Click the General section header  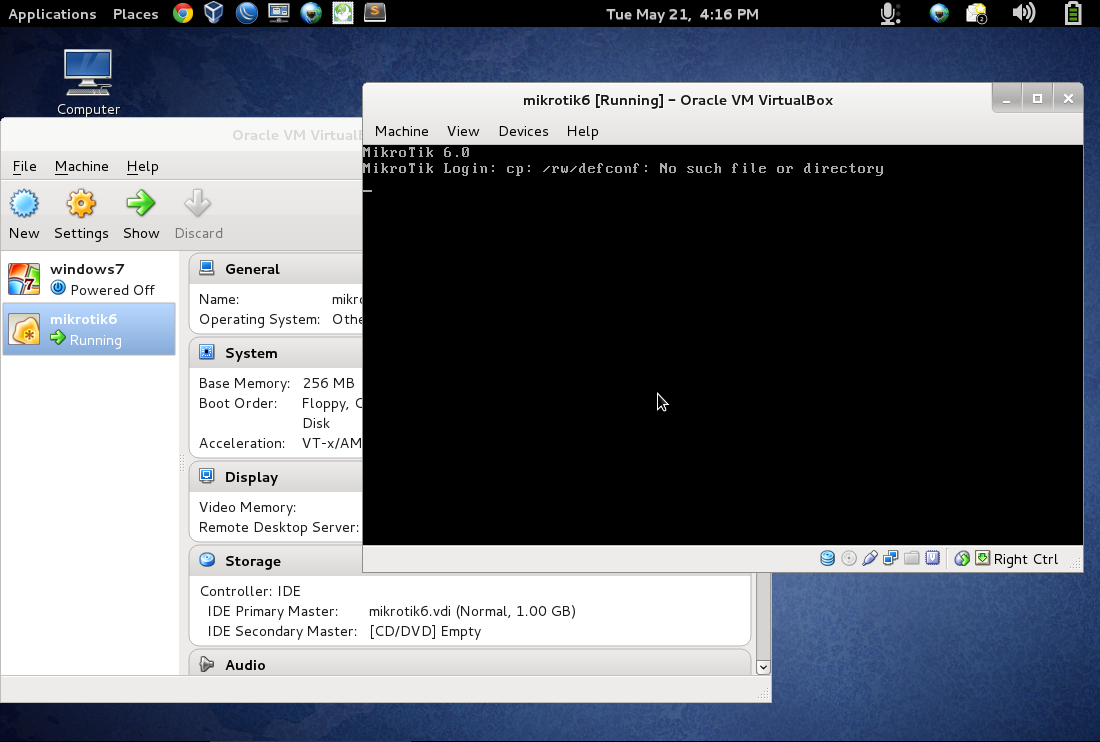[x=276, y=269]
